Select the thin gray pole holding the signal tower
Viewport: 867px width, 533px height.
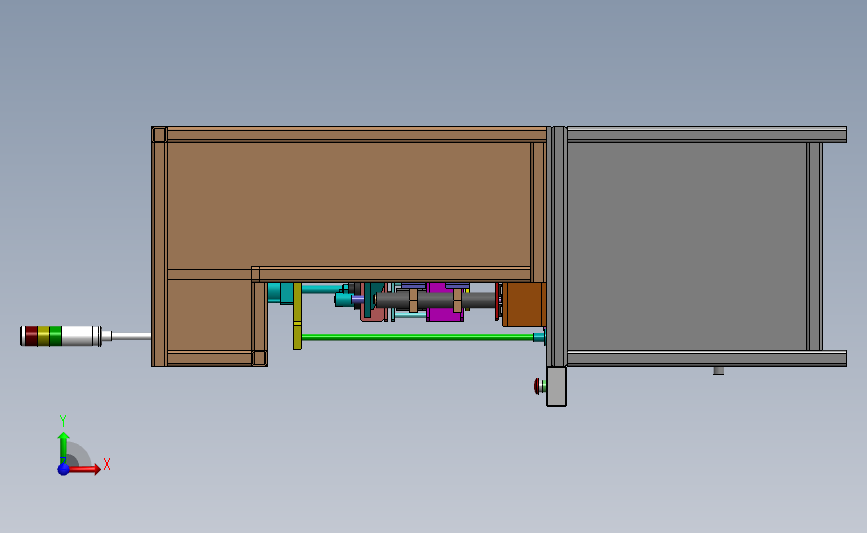[131, 336]
